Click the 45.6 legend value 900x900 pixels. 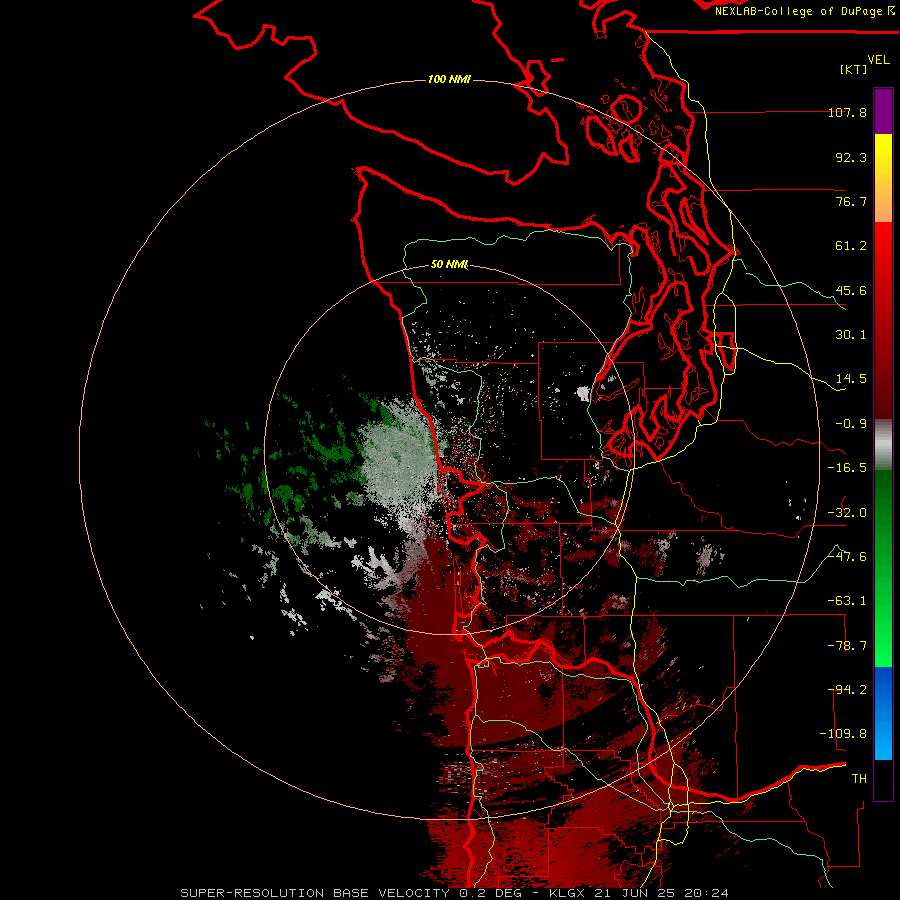tap(851, 290)
